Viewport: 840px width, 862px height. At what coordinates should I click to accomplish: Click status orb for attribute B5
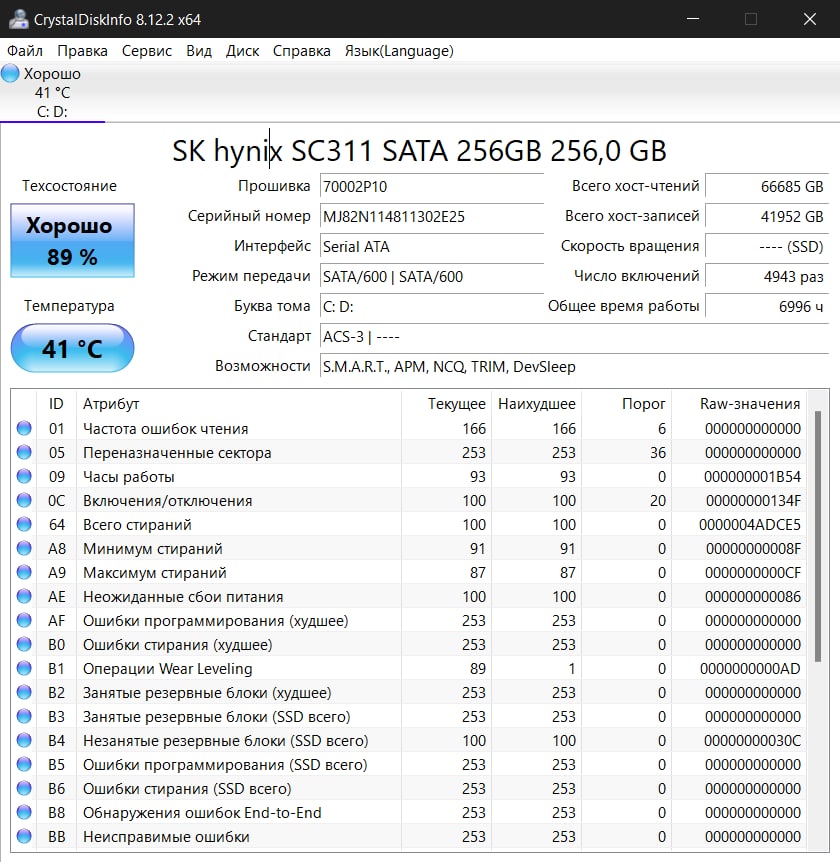[x=24, y=764]
